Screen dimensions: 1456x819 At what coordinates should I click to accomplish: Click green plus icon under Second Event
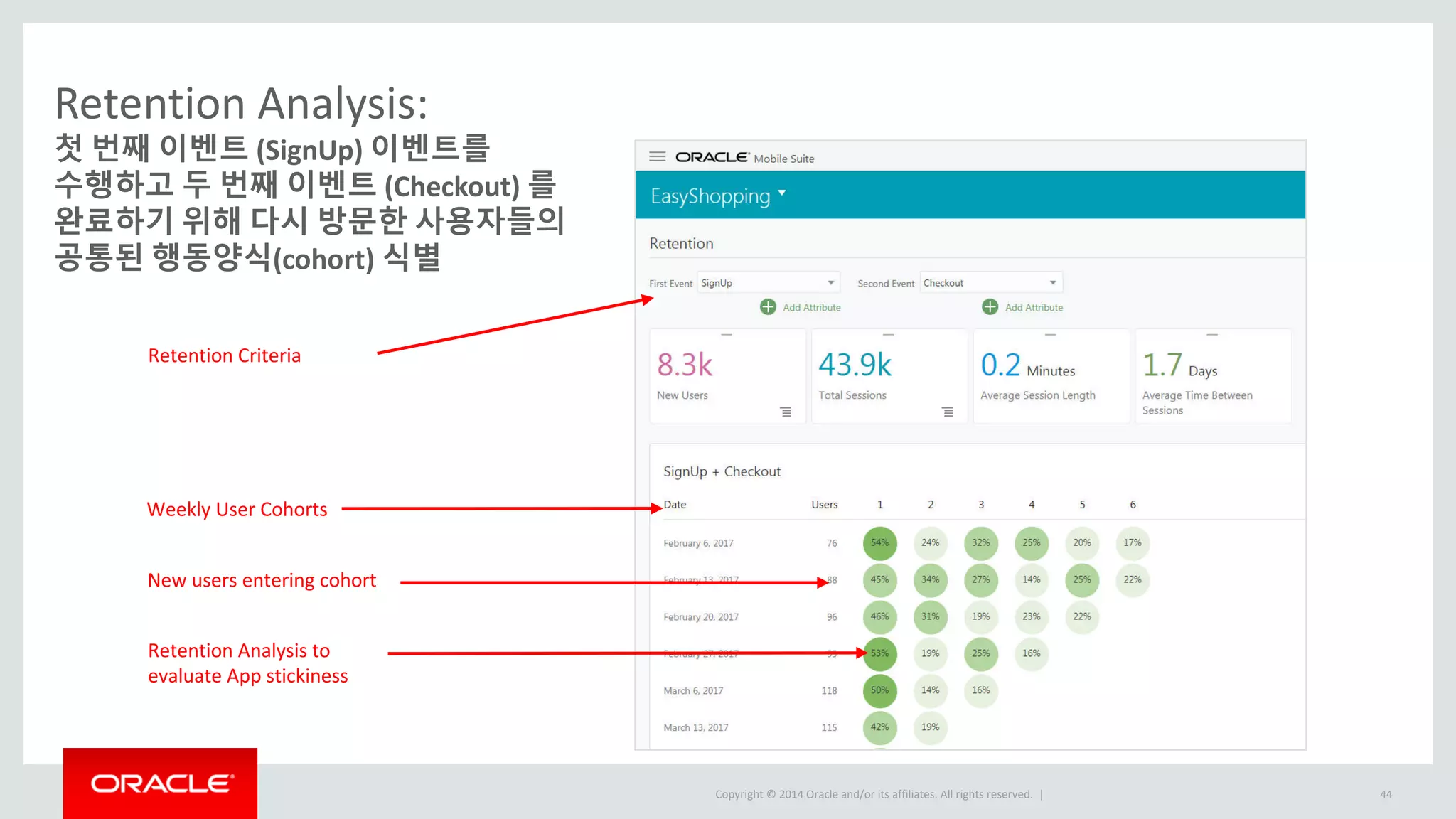pyautogui.click(x=990, y=307)
